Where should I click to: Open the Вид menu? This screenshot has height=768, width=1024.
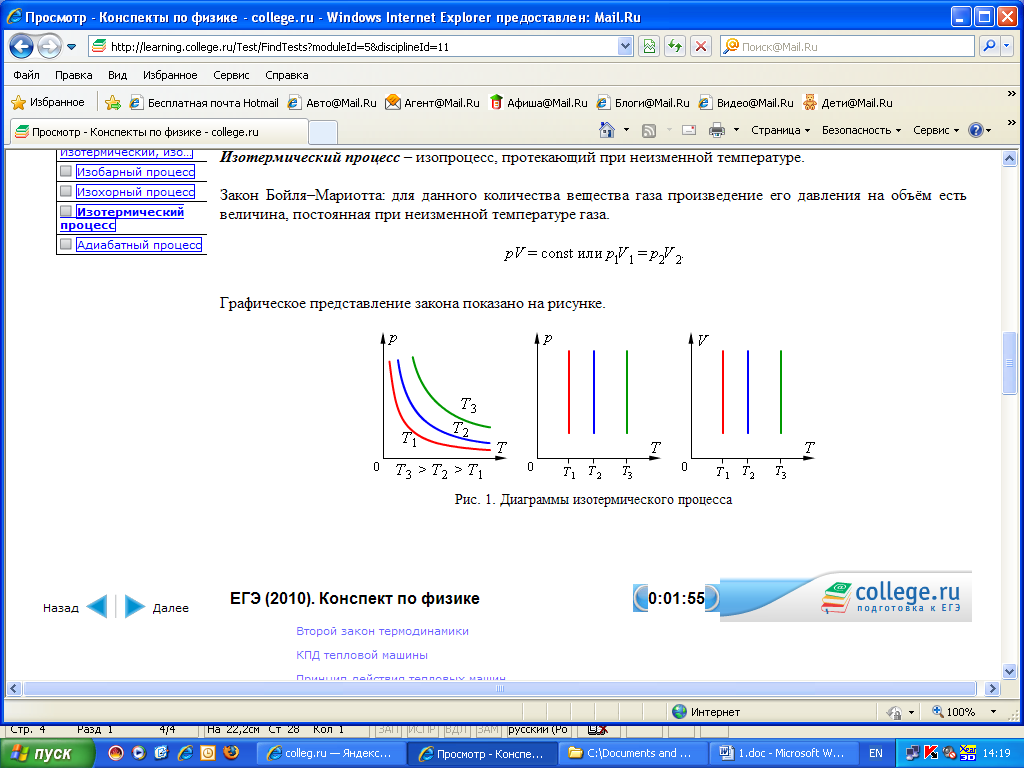coord(118,75)
